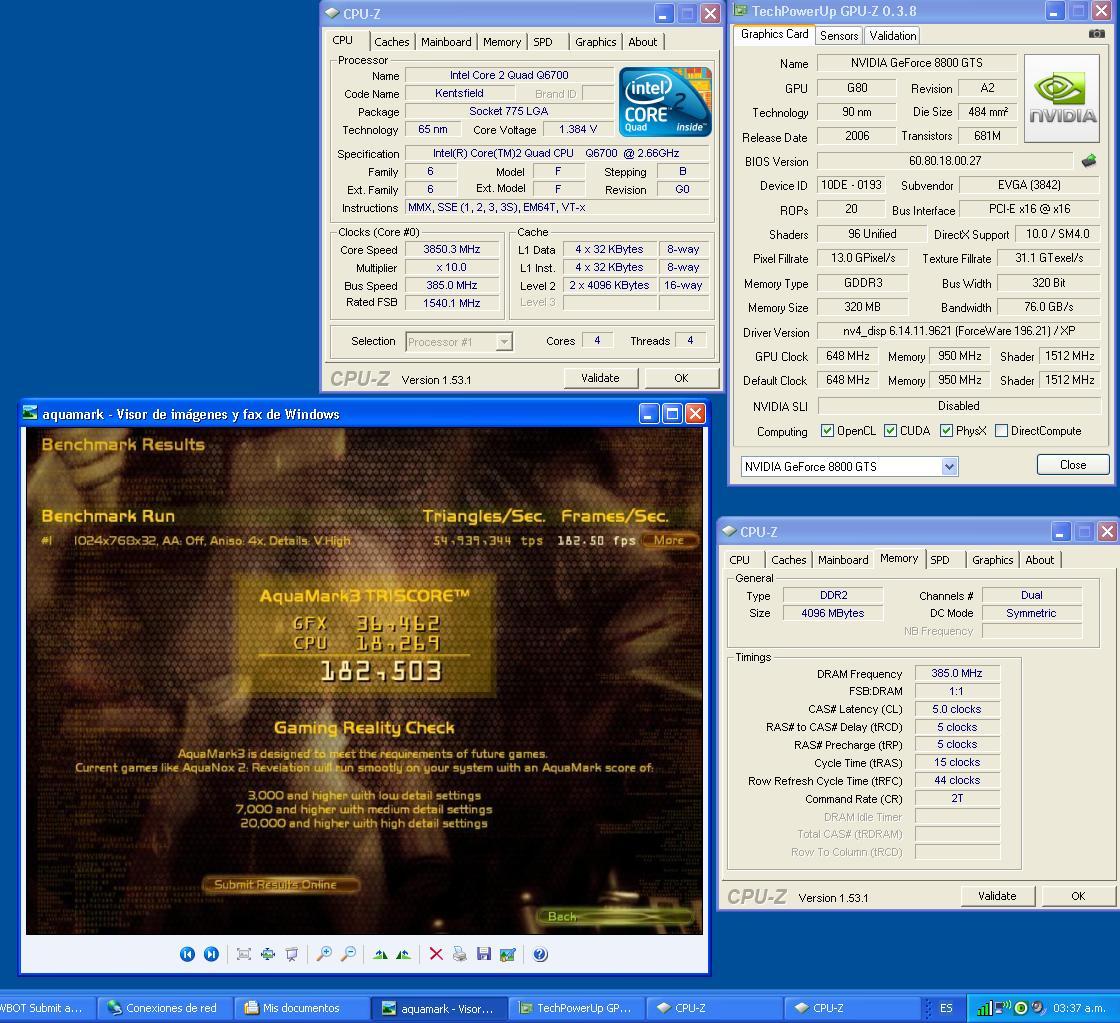Click DRAM Frequency value 385.0 MHz
This screenshot has width=1120, height=1023.
(x=956, y=673)
